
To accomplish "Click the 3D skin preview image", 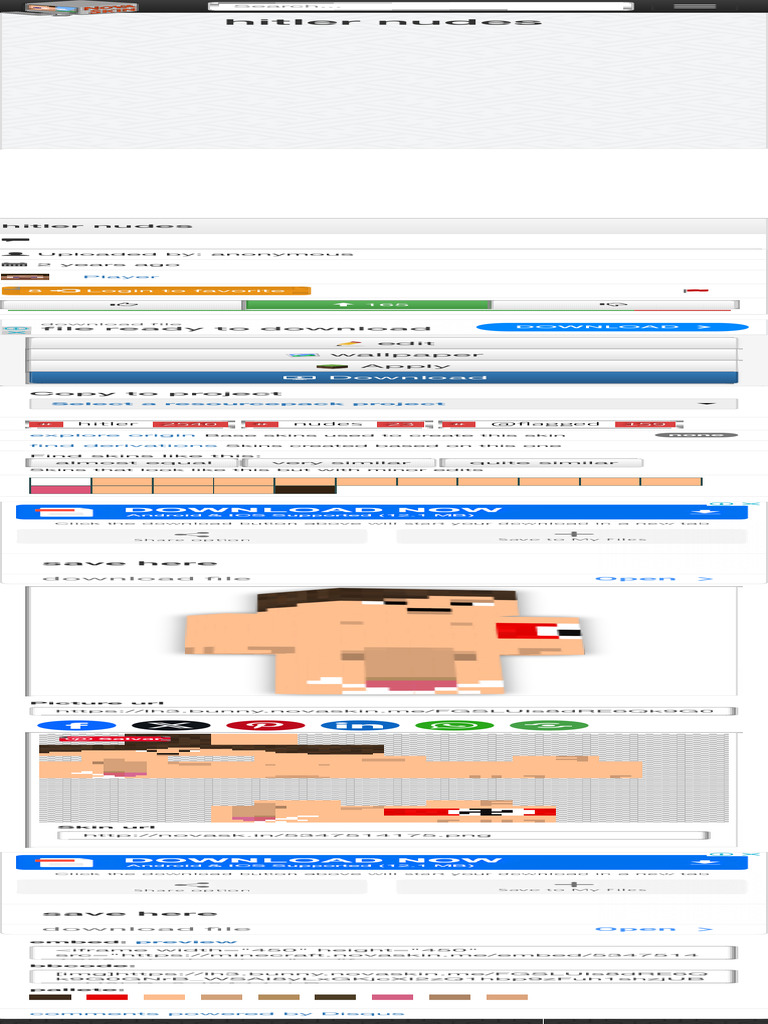I will [383, 641].
